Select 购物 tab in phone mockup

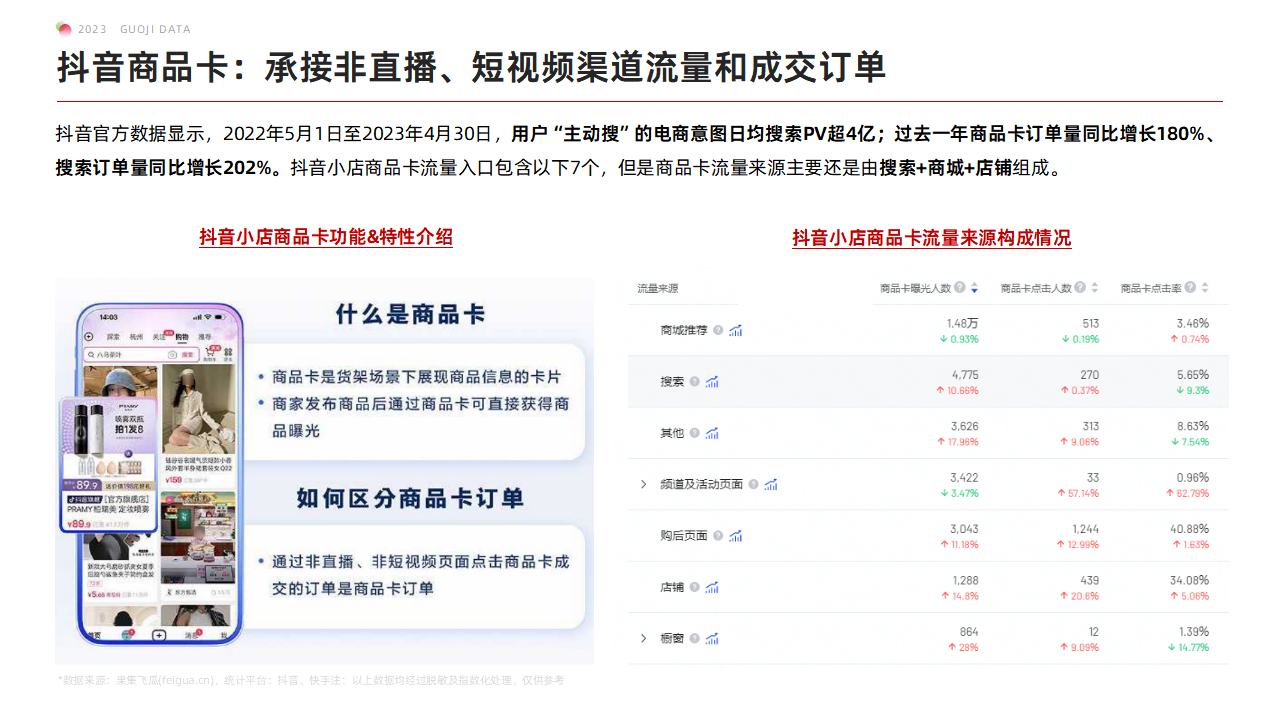click(x=181, y=337)
